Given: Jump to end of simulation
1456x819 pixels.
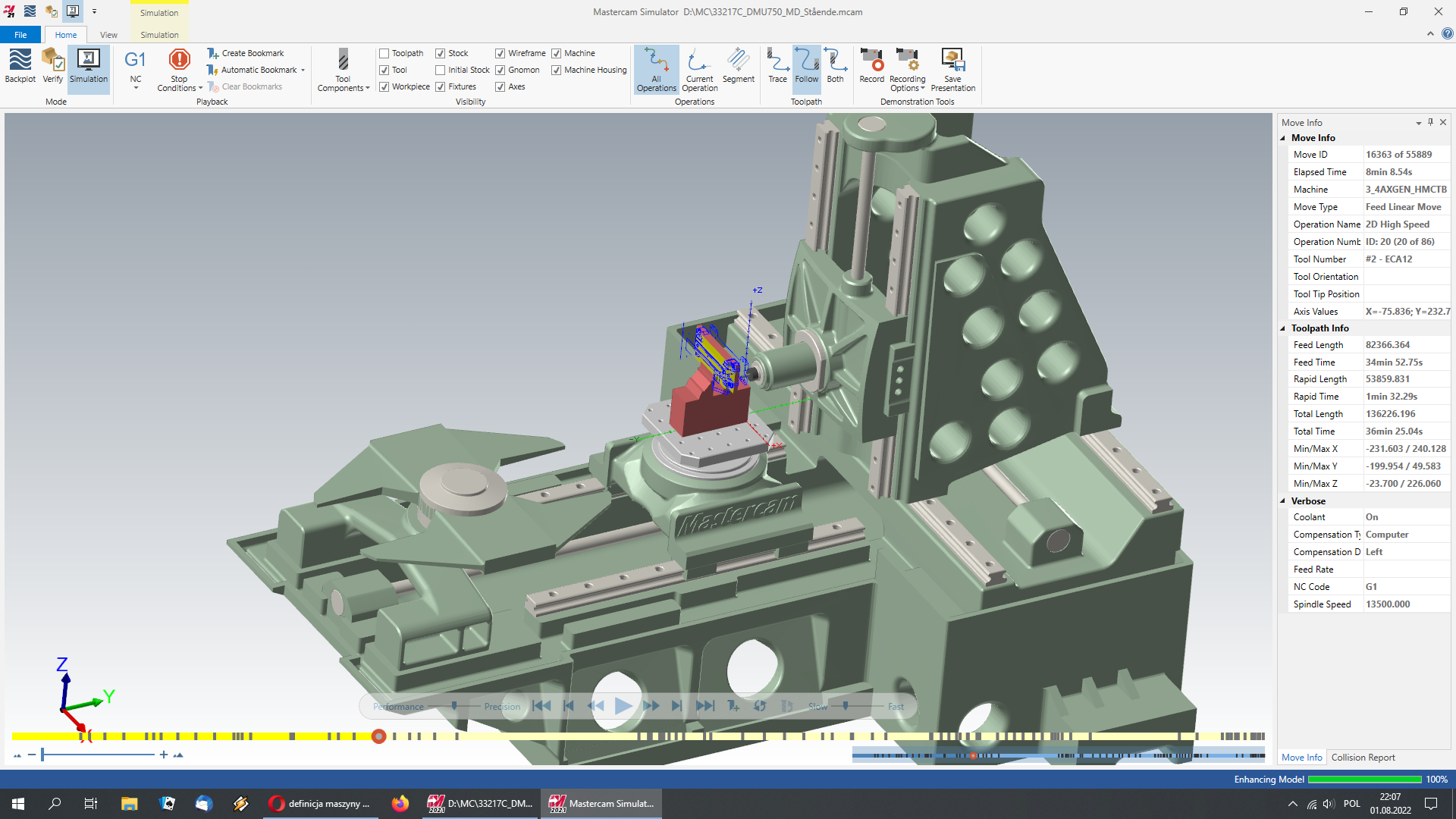Looking at the screenshot, I should click(705, 706).
